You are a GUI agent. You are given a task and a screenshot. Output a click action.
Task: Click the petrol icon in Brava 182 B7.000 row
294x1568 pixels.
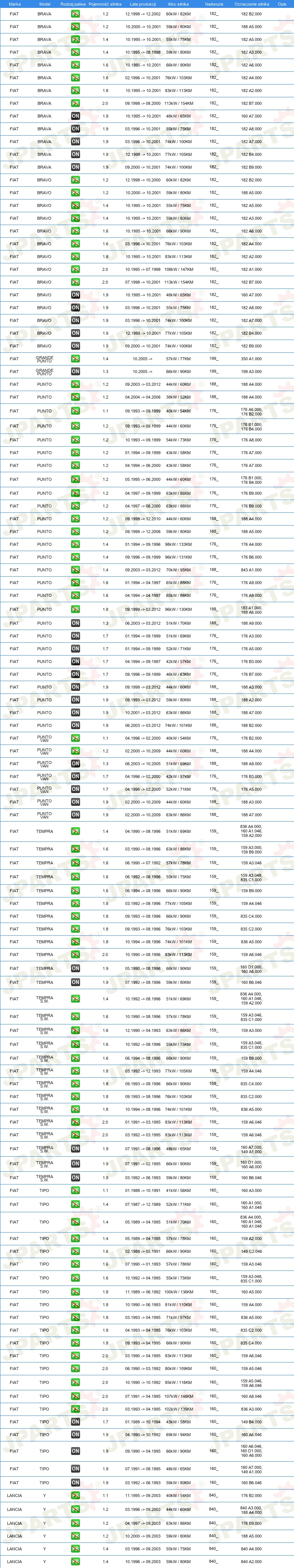76,103
